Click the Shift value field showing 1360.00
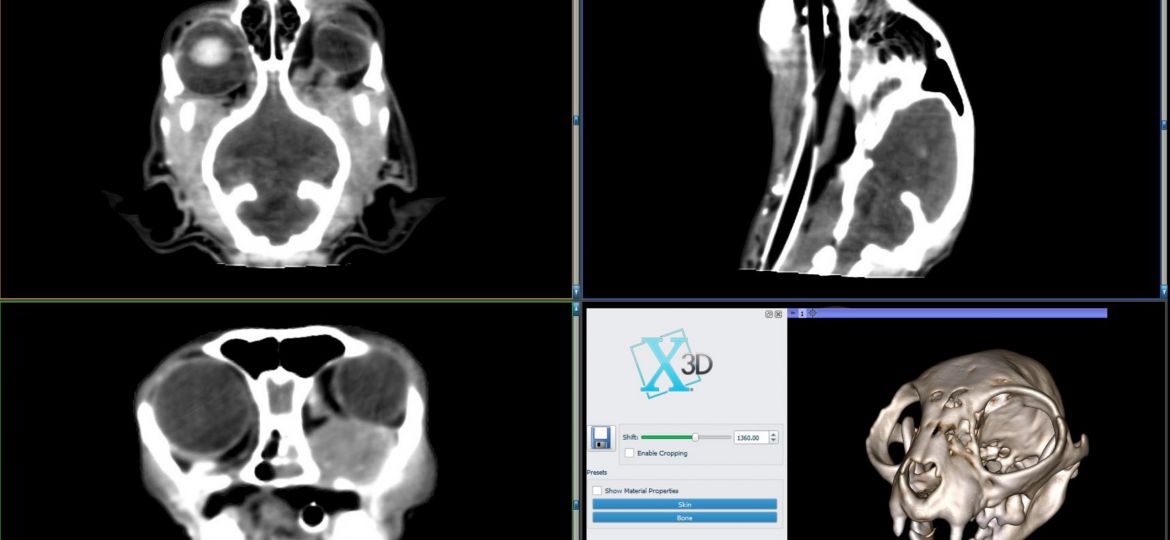Screen dimensions: 1170x540 [750, 437]
